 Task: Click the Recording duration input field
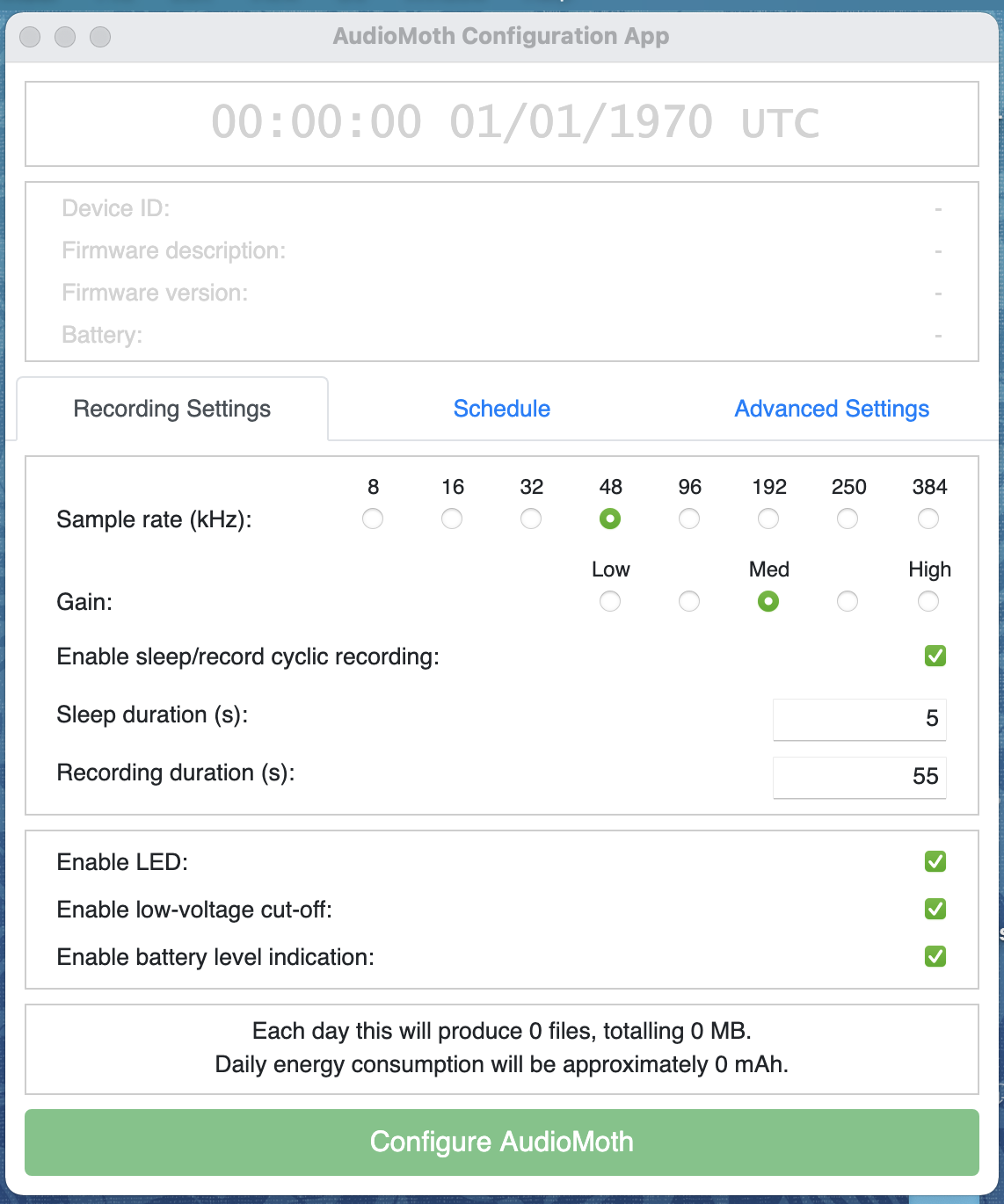pyautogui.click(x=860, y=777)
